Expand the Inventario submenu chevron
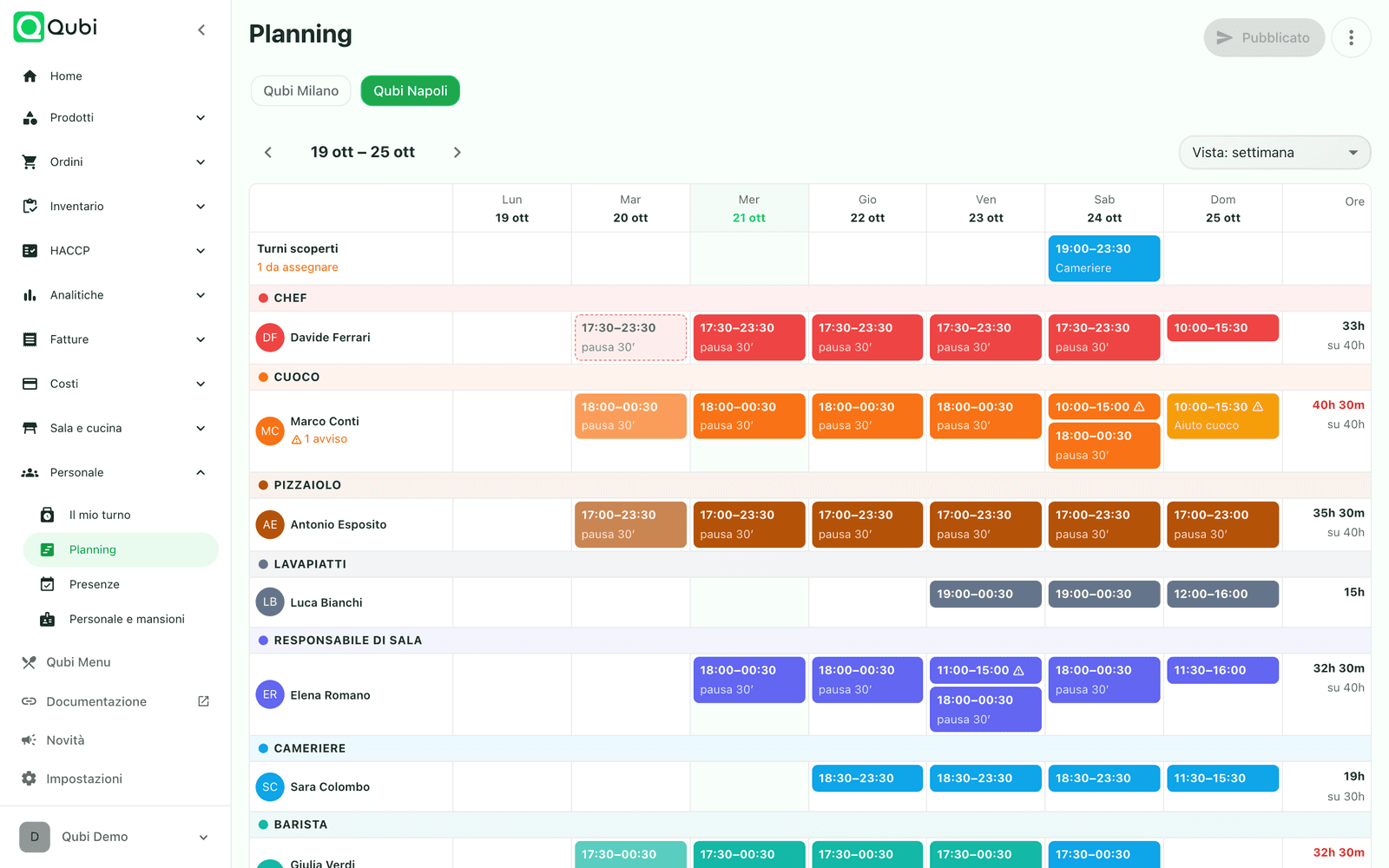The image size is (1389, 868). [x=201, y=207]
